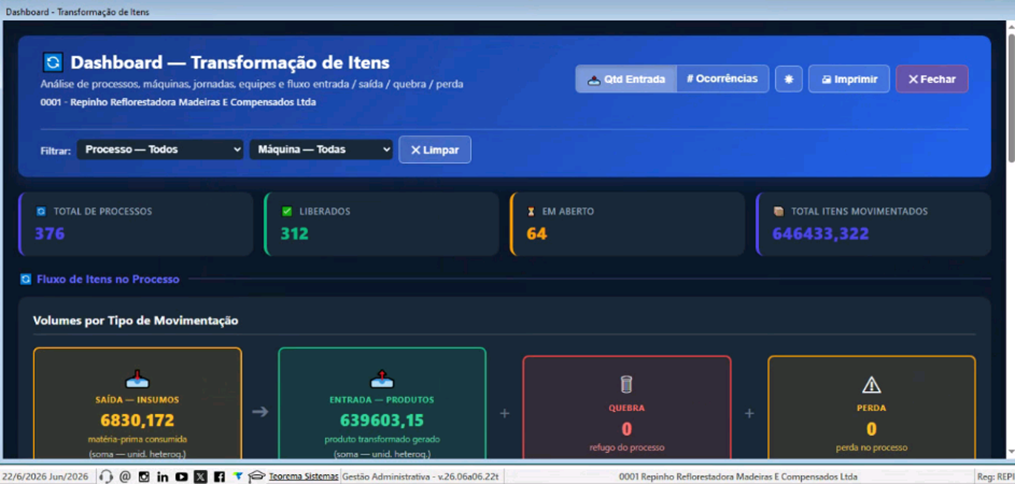Click the support headset icon in the status bar

tap(107, 477)
